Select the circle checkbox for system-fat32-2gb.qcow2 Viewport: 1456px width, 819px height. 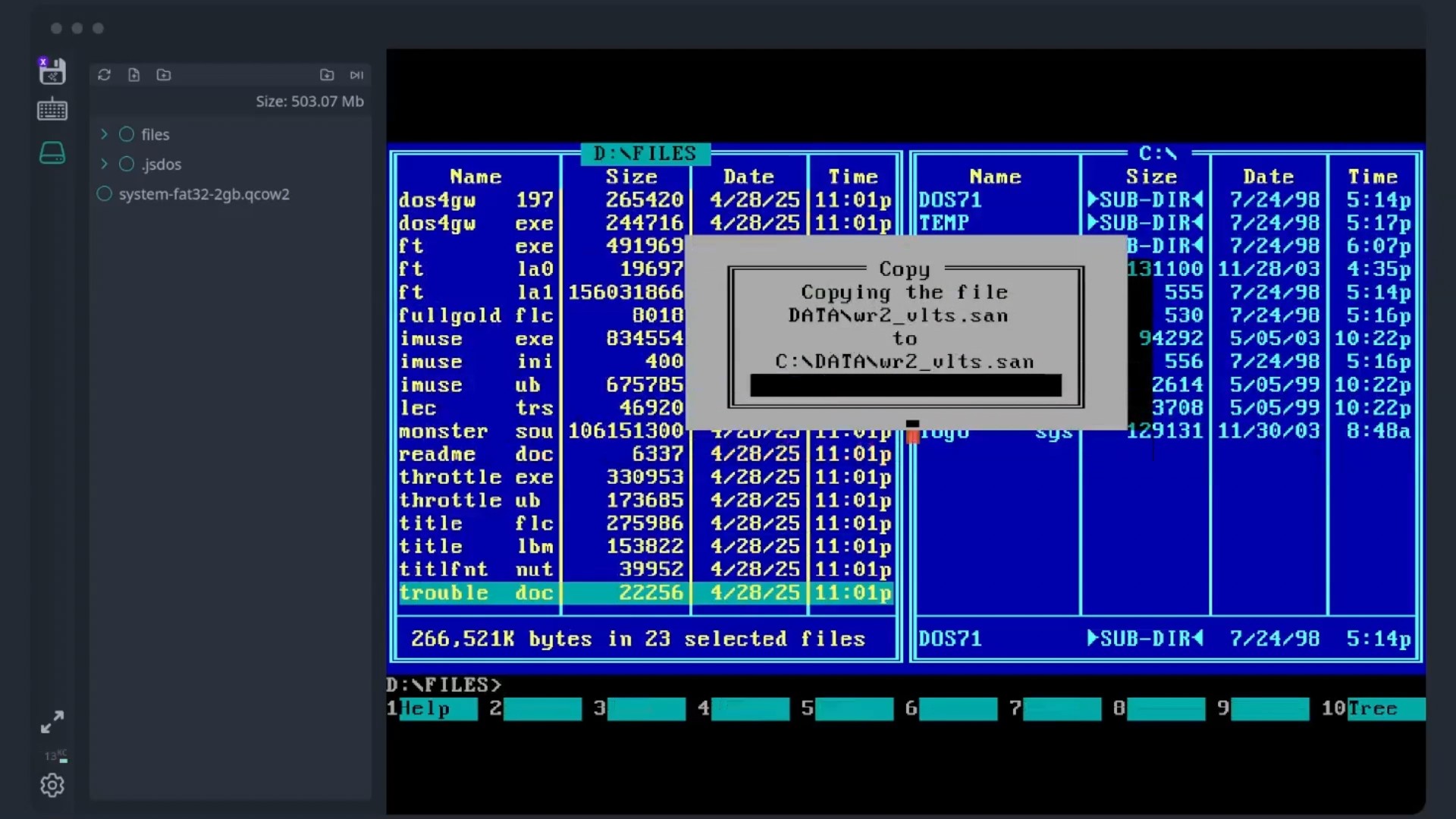pos(105,193)
